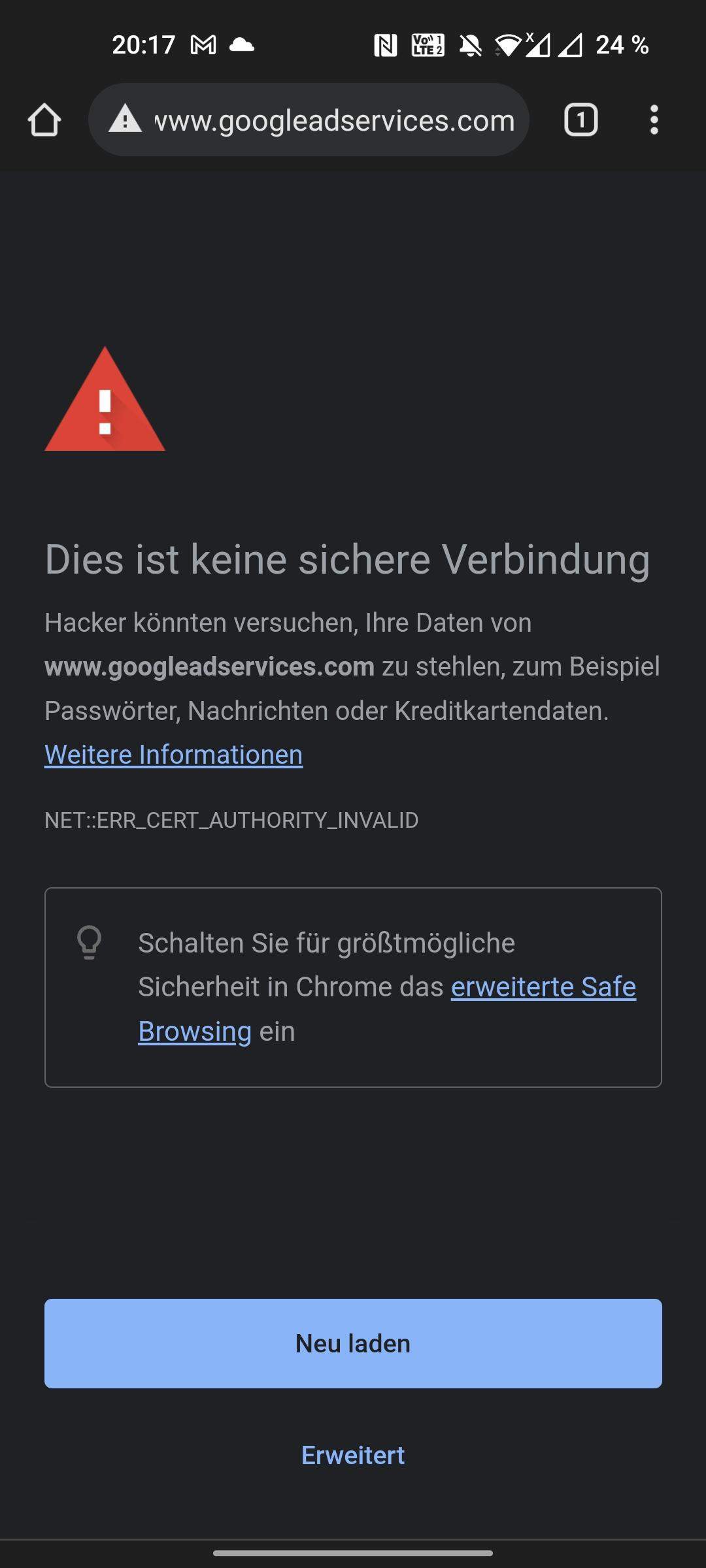This screenshot has width=706, height=1568.
Task: Click the www.googleadservices.com address bar
Action: click(x=333, y=120)
